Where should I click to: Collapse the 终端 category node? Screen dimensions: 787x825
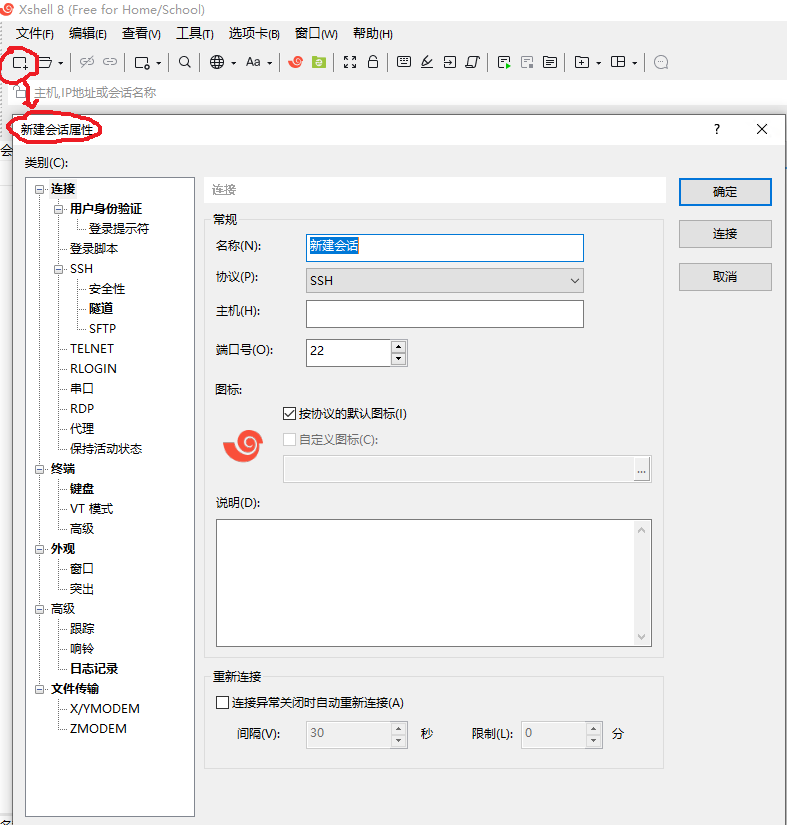[40, 469]
